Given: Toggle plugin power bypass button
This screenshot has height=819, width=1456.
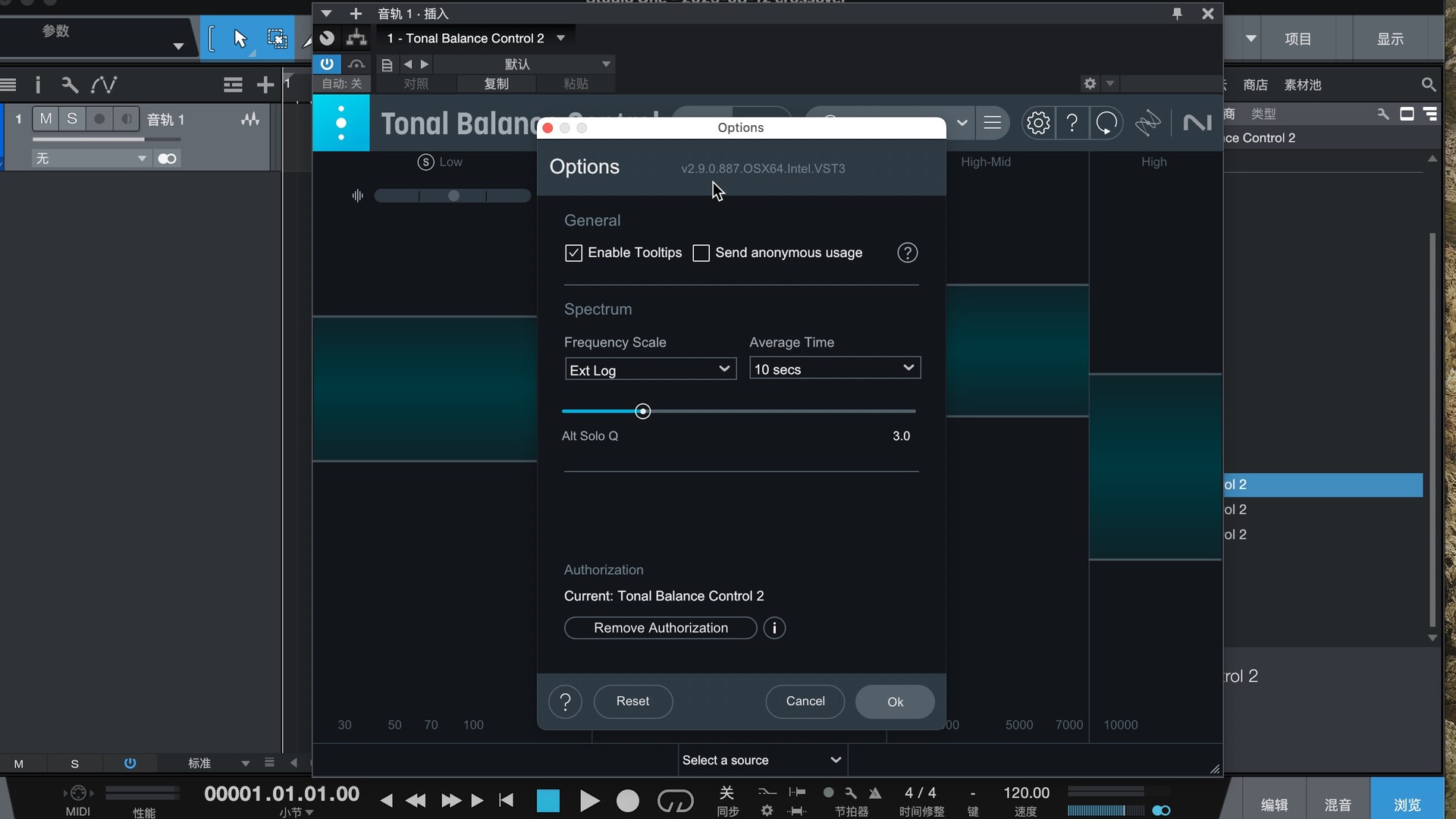Looking at the screenshot, I should coord(327,64).
